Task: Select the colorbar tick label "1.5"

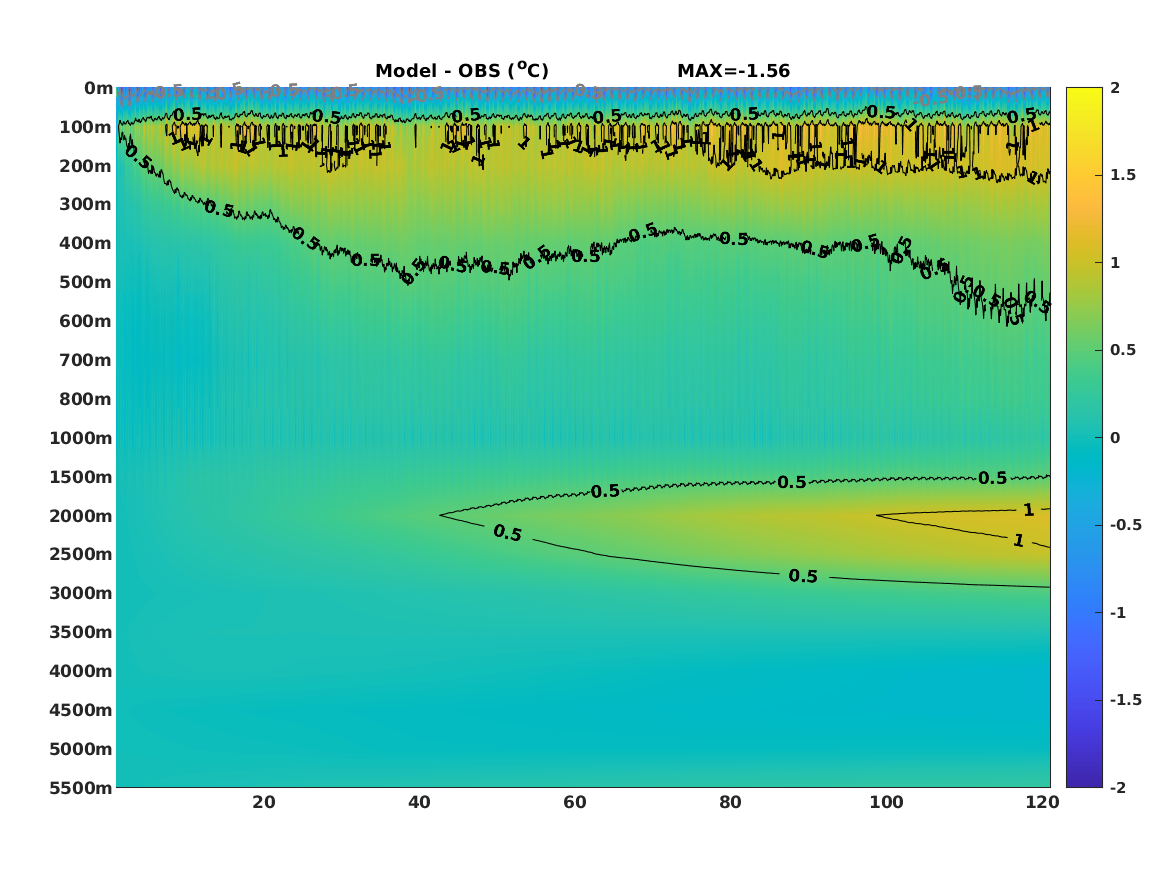Action: point(1123,175)
